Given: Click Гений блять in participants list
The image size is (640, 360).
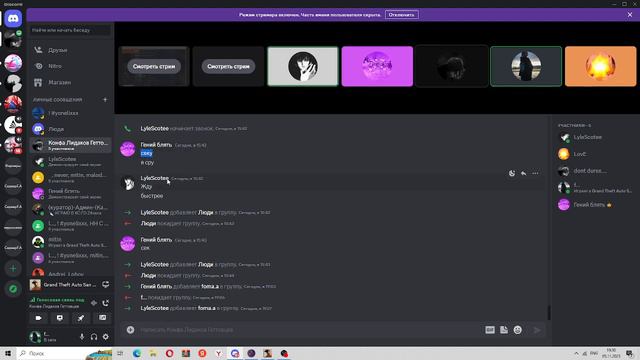Looking at the screenshot, I should point(595,204).
